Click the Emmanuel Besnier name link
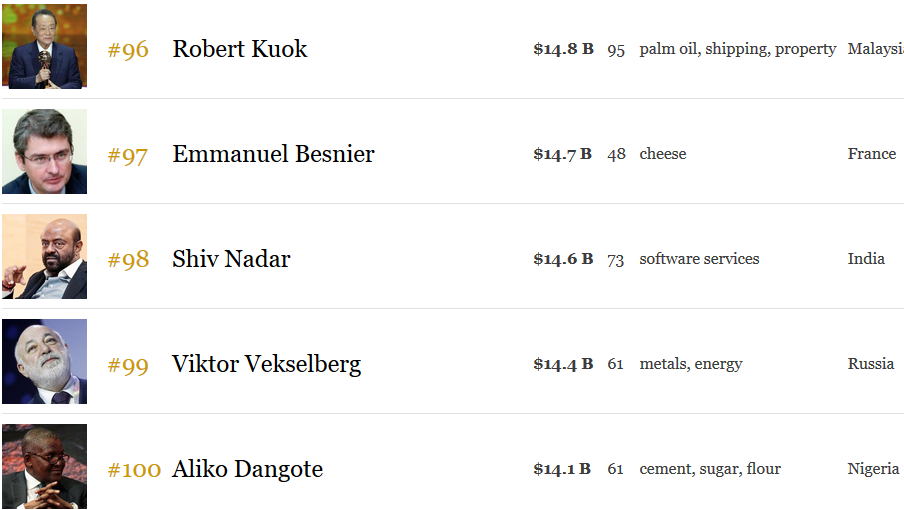Image resolution: width=904 pixels, height=510 pixels. pyautogui.click(x=273, y=154)
